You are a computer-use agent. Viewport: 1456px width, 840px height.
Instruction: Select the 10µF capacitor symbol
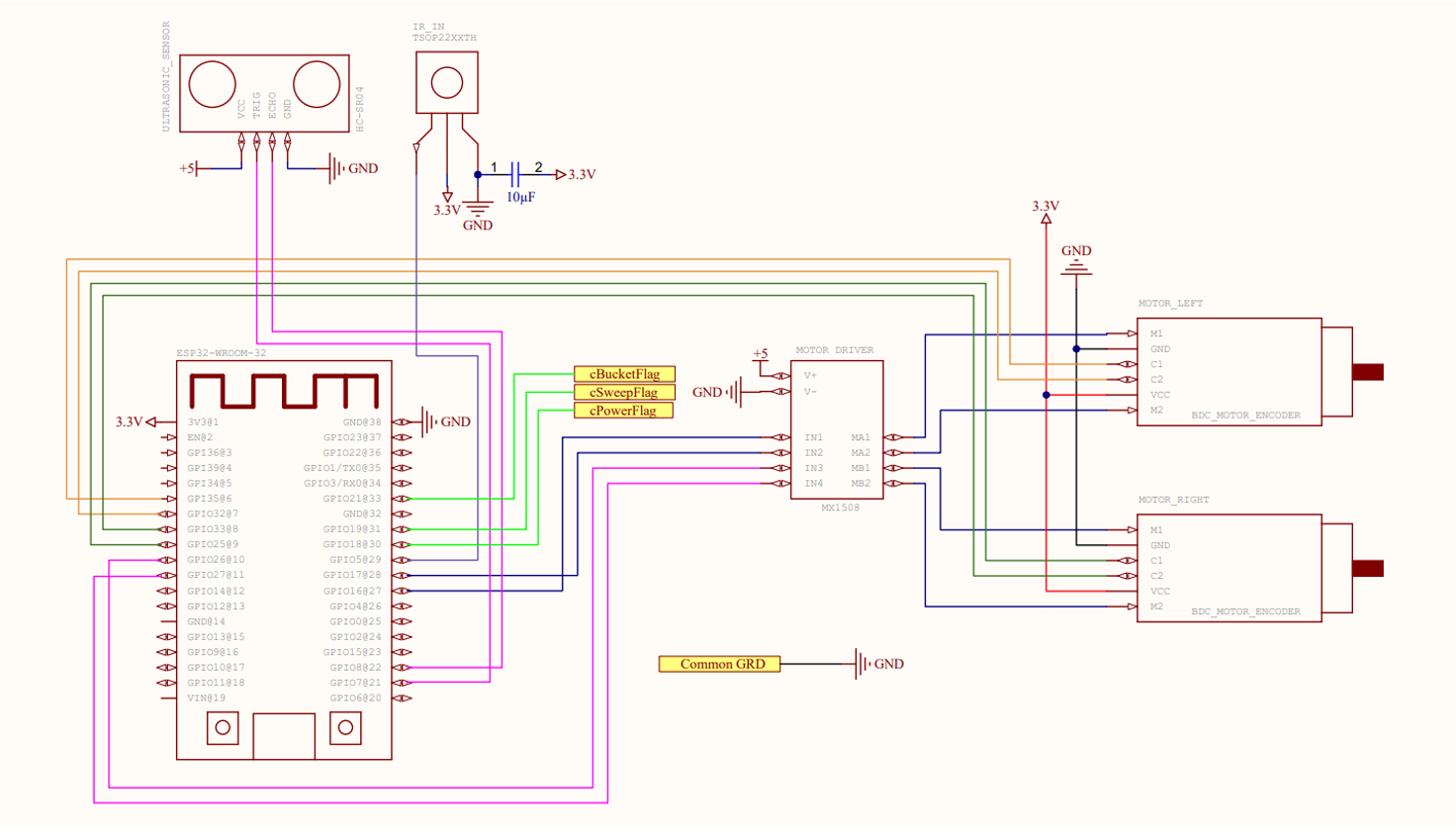[x=515, y=175]
